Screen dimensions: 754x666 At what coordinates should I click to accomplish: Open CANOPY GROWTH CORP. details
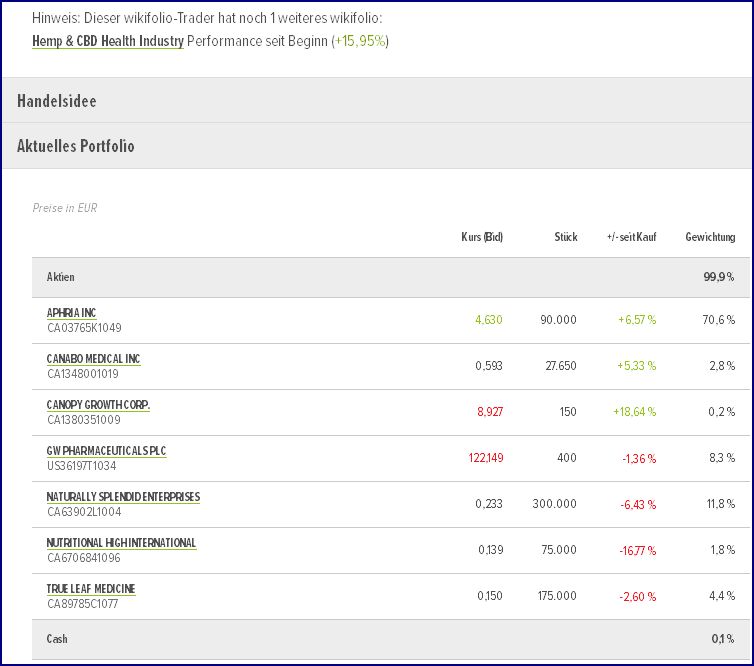[x=98, y=405]
